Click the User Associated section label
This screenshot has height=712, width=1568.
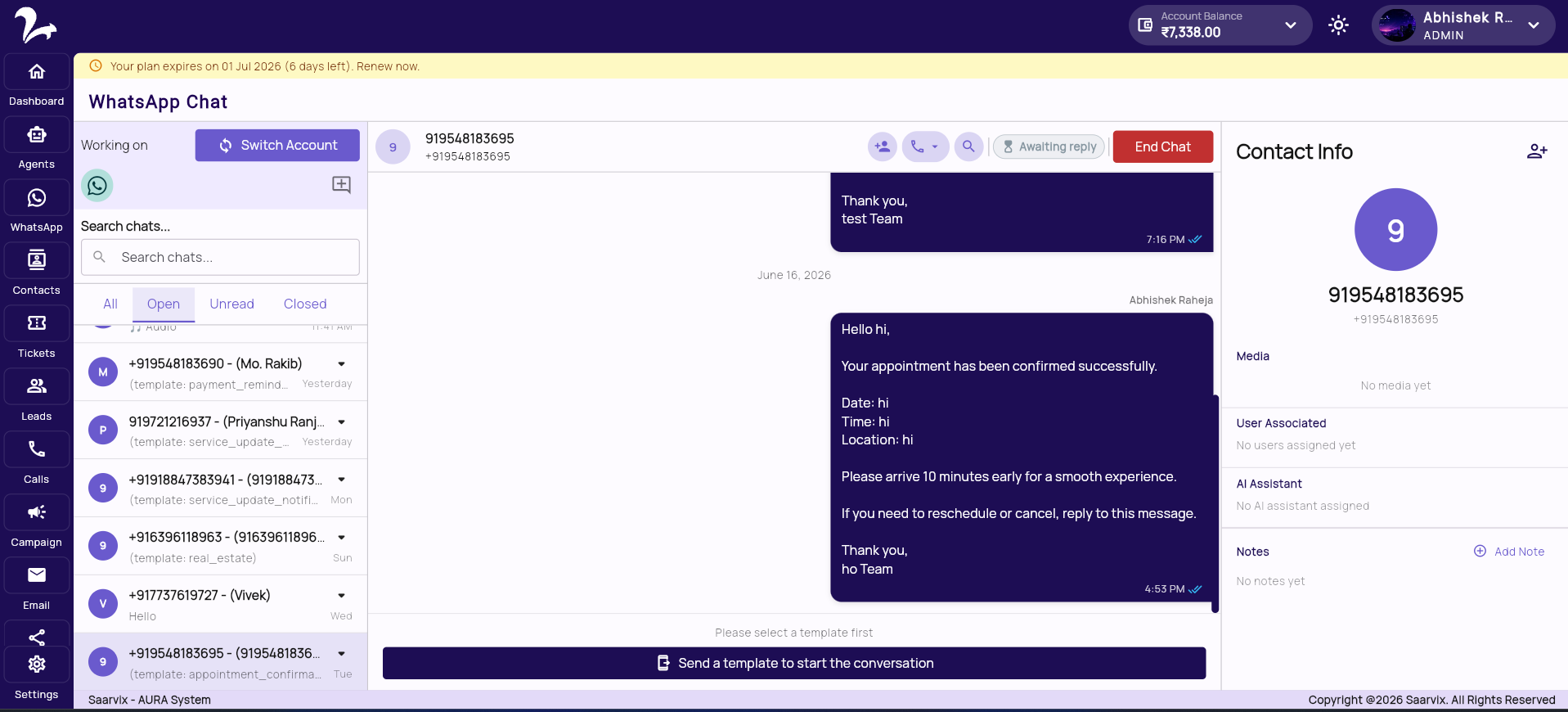click(x=1281, y=423)
